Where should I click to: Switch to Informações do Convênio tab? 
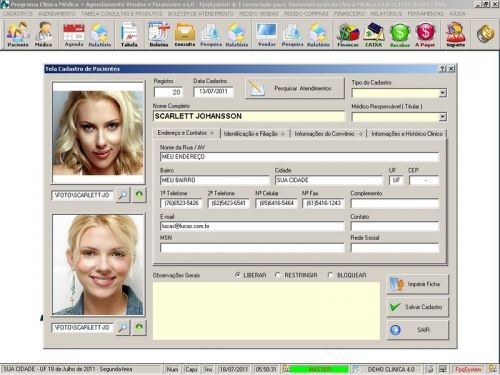(x=328, y=134)
